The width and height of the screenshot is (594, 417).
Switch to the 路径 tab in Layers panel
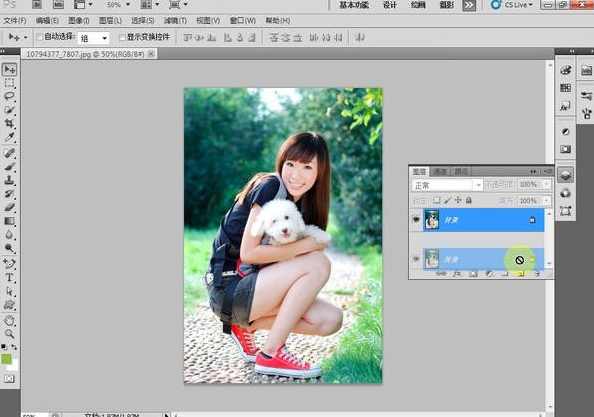click(x=461, y=172)
